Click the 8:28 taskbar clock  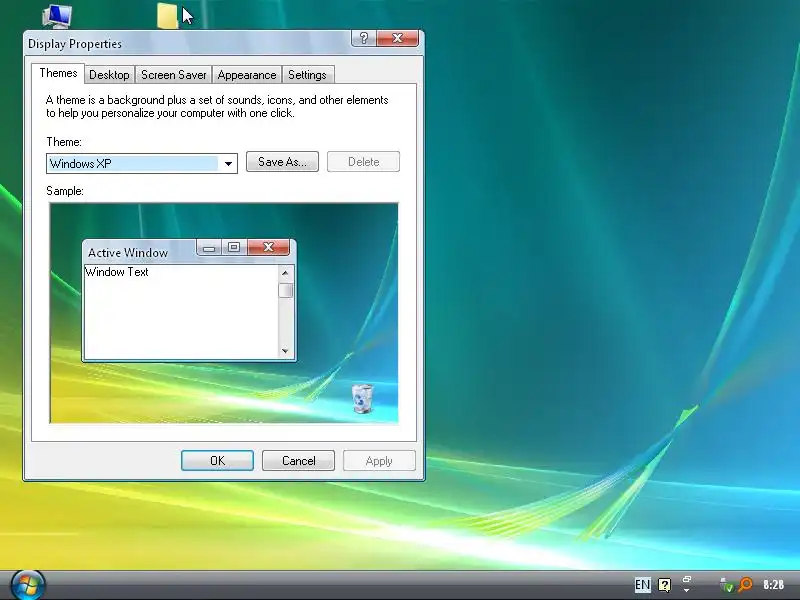(773, 585)
